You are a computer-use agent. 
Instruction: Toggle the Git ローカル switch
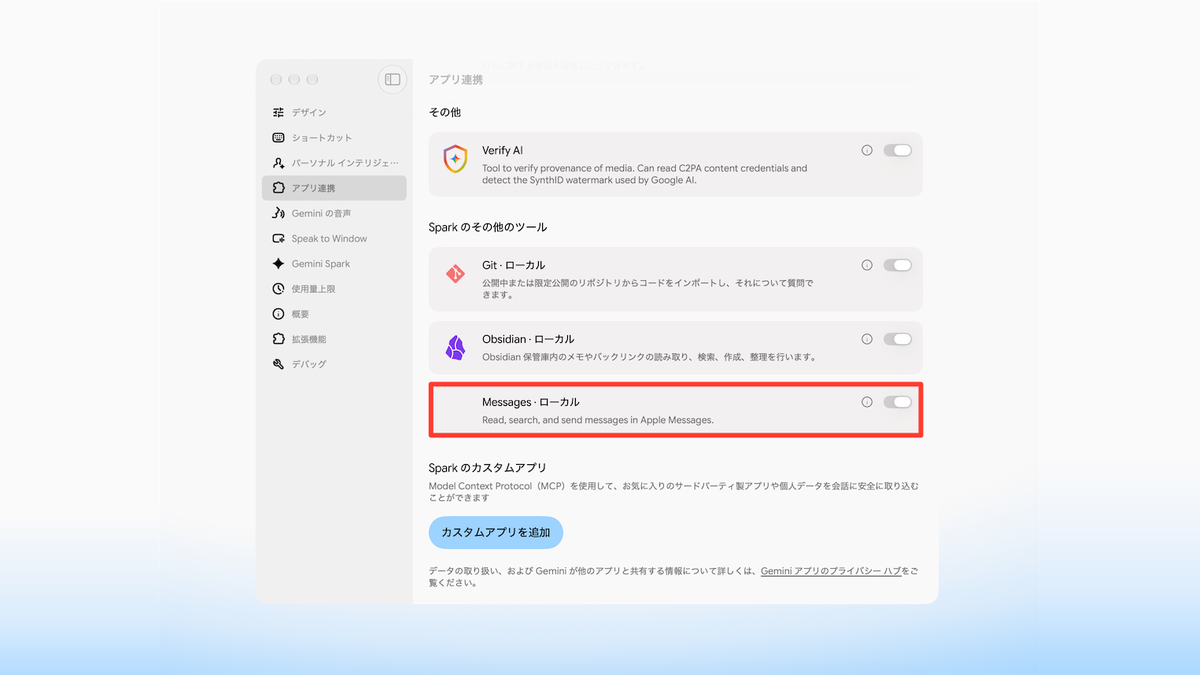click(x=897, y=265)
